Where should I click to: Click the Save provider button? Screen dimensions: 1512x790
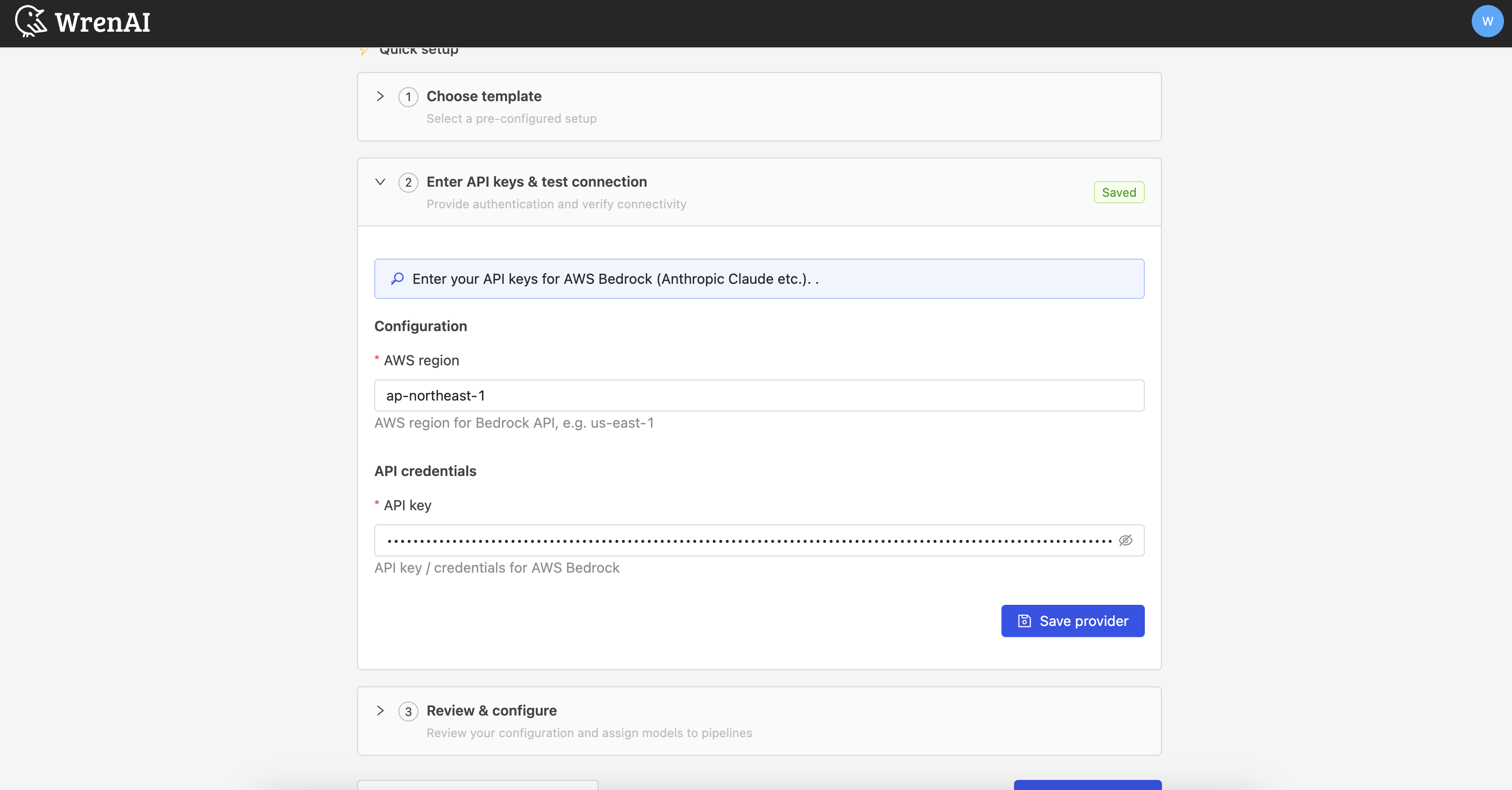(1072, 621)
